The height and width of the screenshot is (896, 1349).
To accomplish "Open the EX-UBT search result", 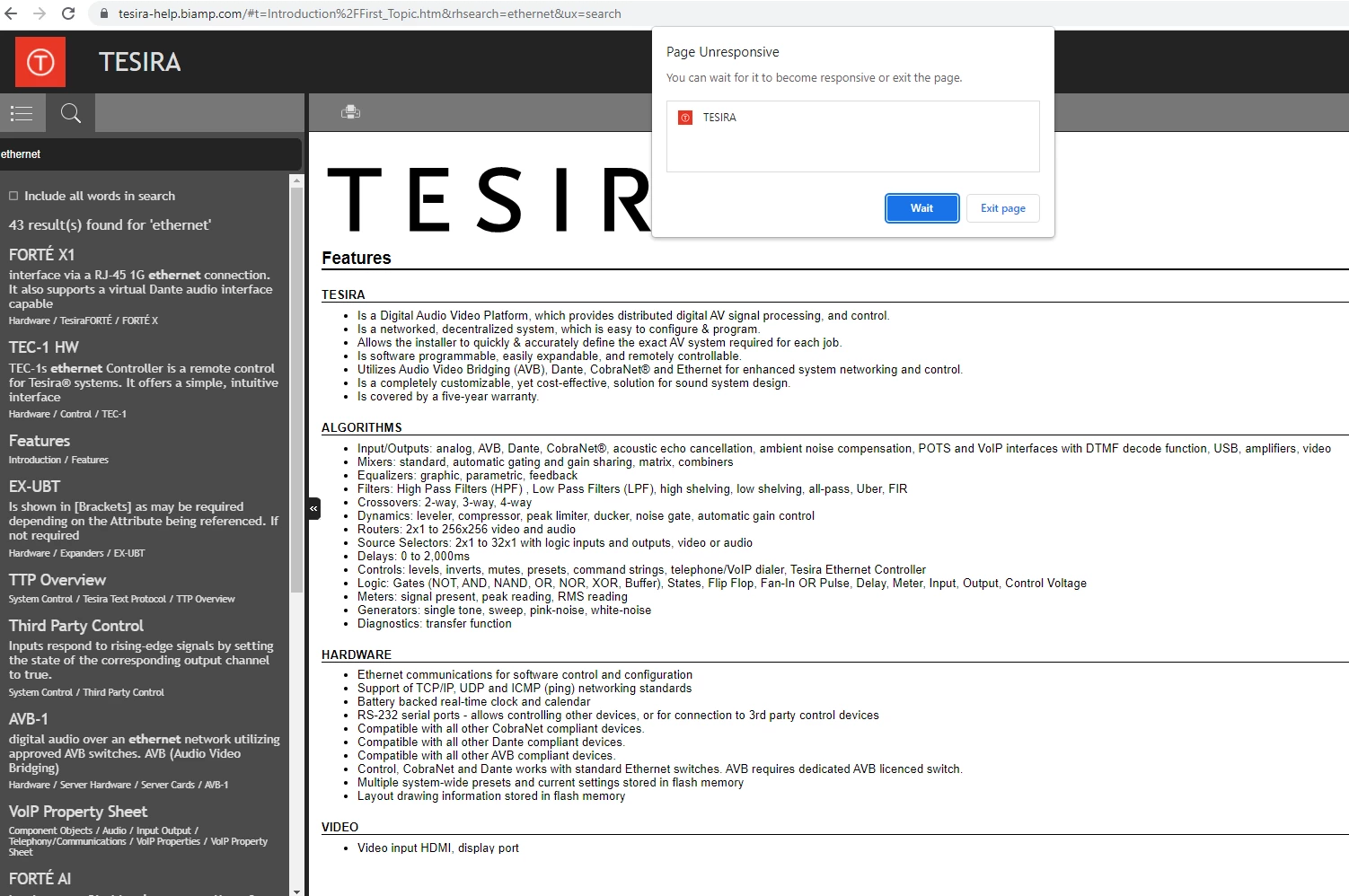I will click(34, 487).
